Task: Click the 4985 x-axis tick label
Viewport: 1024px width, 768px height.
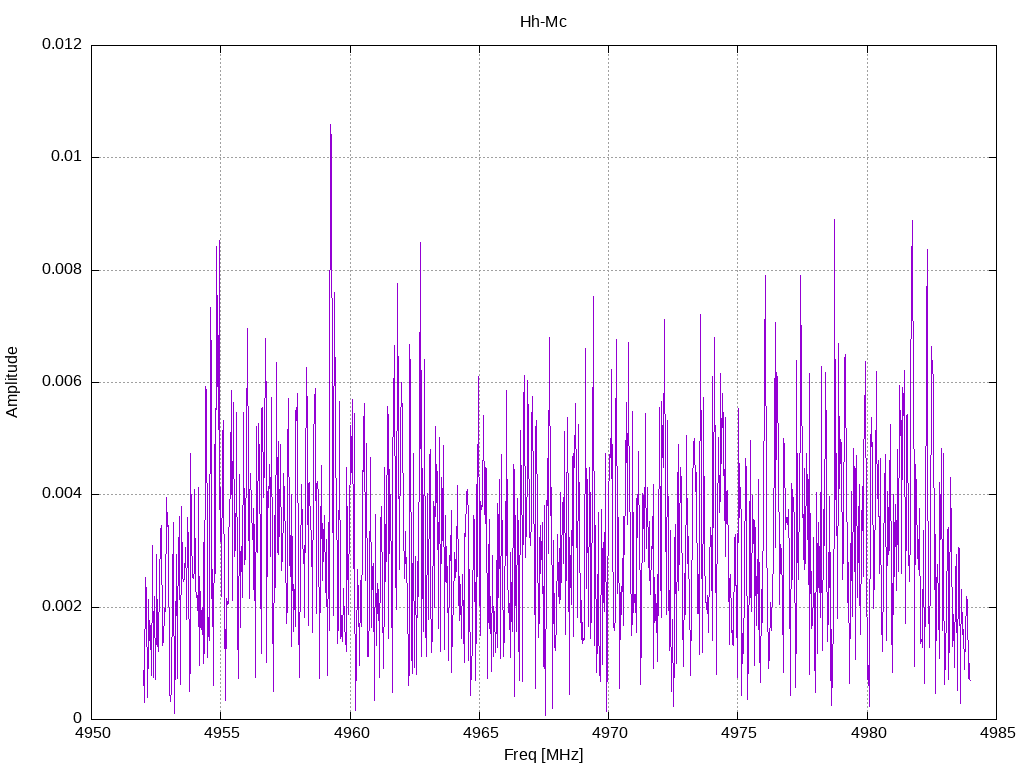Action: click(x=998, y=733)
